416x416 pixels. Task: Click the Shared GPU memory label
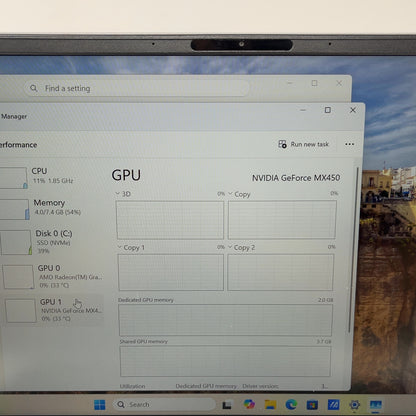(144, 341)
